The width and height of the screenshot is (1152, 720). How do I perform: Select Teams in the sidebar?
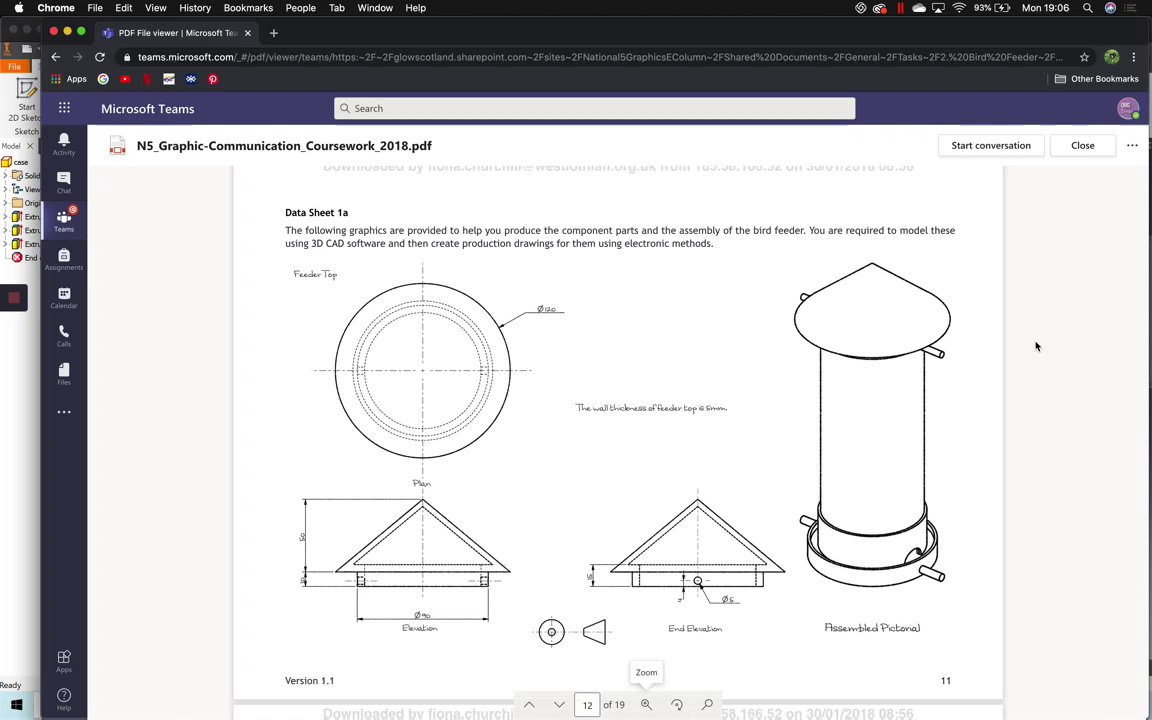point(64,220)
